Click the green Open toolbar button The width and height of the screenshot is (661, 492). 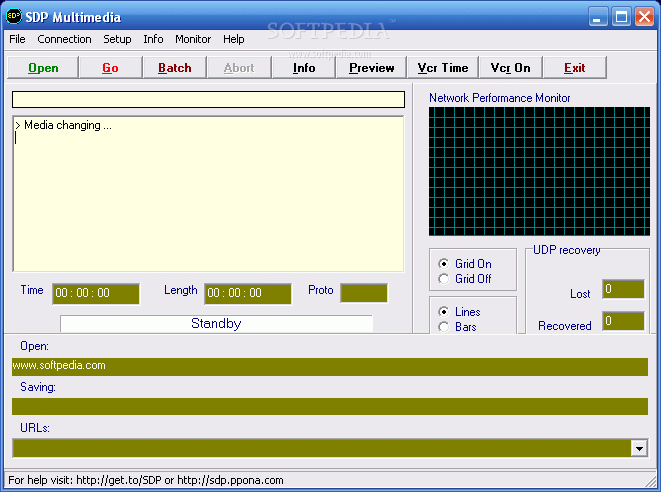pyautogui.click(x=43, y=68)
